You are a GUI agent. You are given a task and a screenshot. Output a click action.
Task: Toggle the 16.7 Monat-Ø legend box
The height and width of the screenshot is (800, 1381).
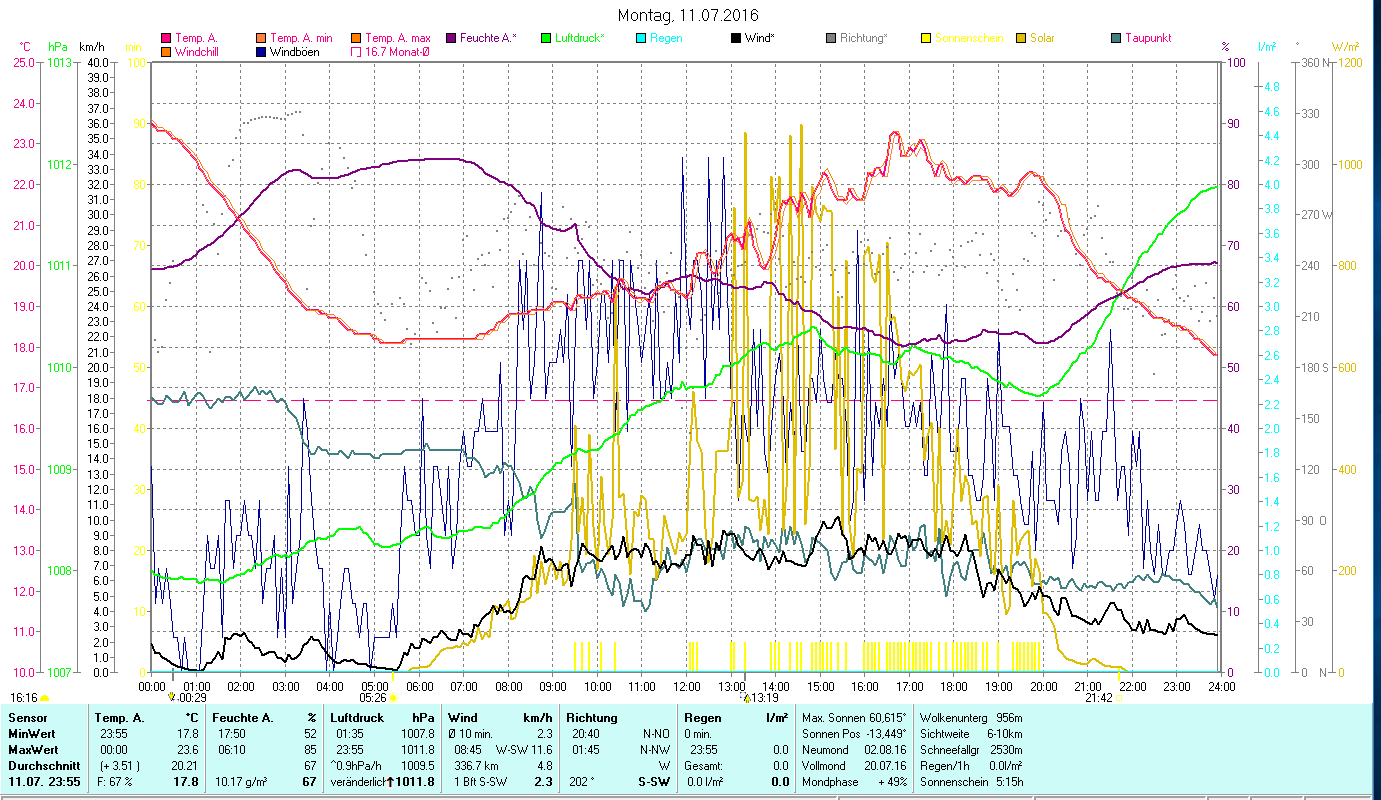click(356, 52)
